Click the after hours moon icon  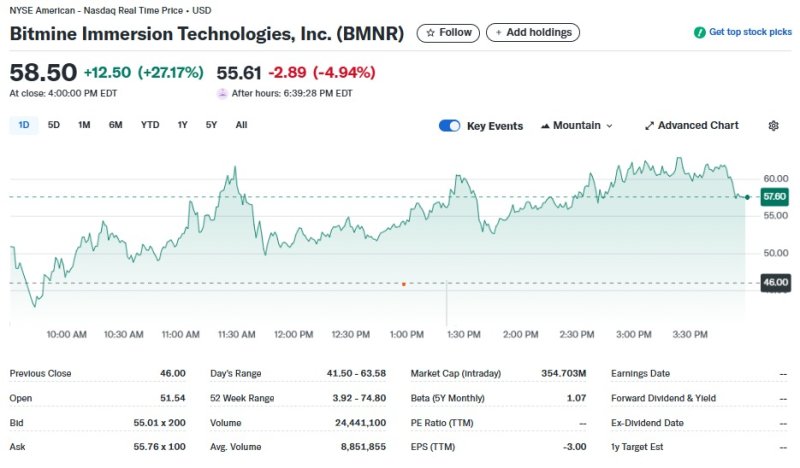pyautogui.click(x=222, y=93)
